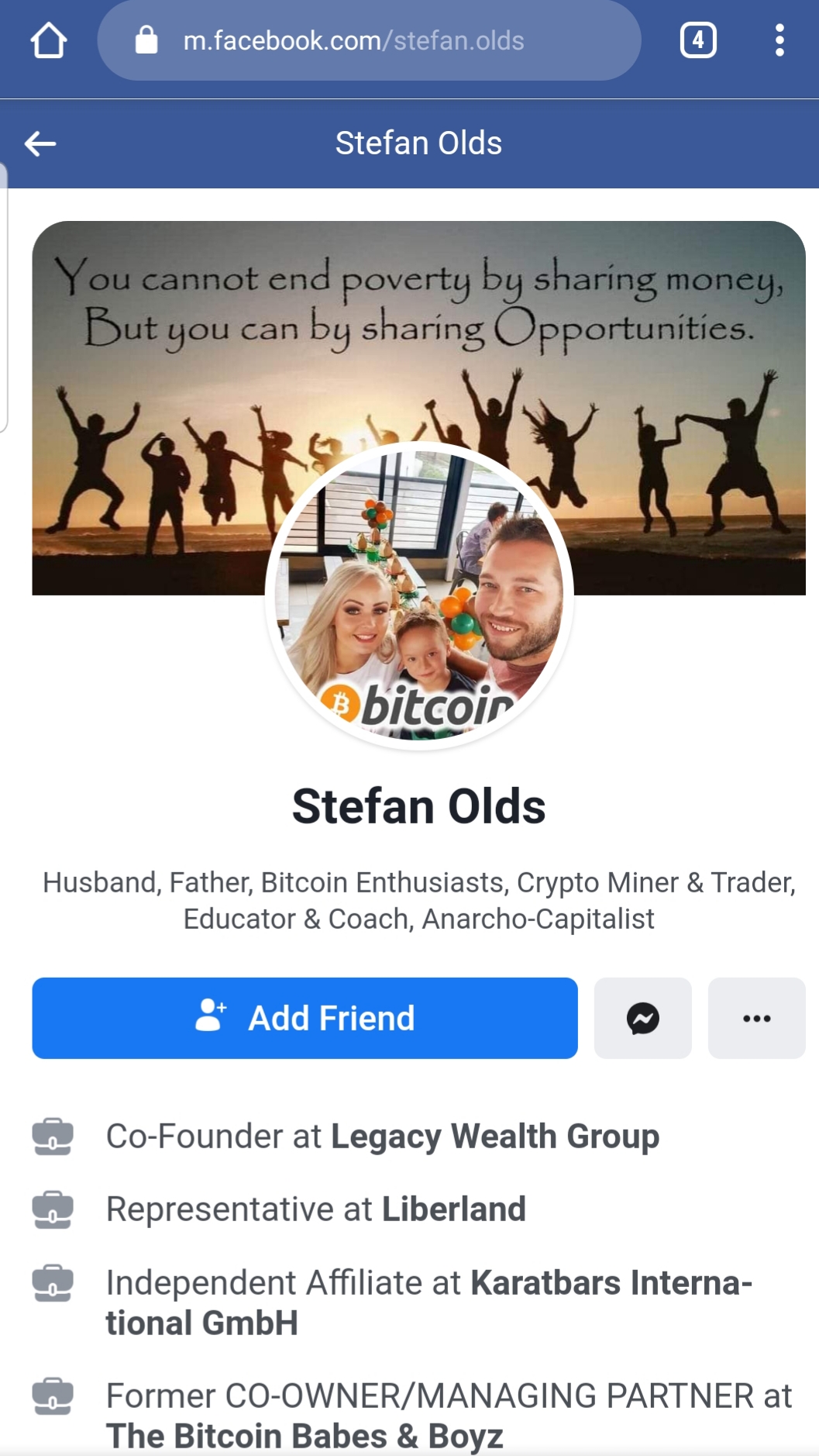Open the Legacy Wealth Group page link
819x1456 pixels.
(x=495, y=1137)
